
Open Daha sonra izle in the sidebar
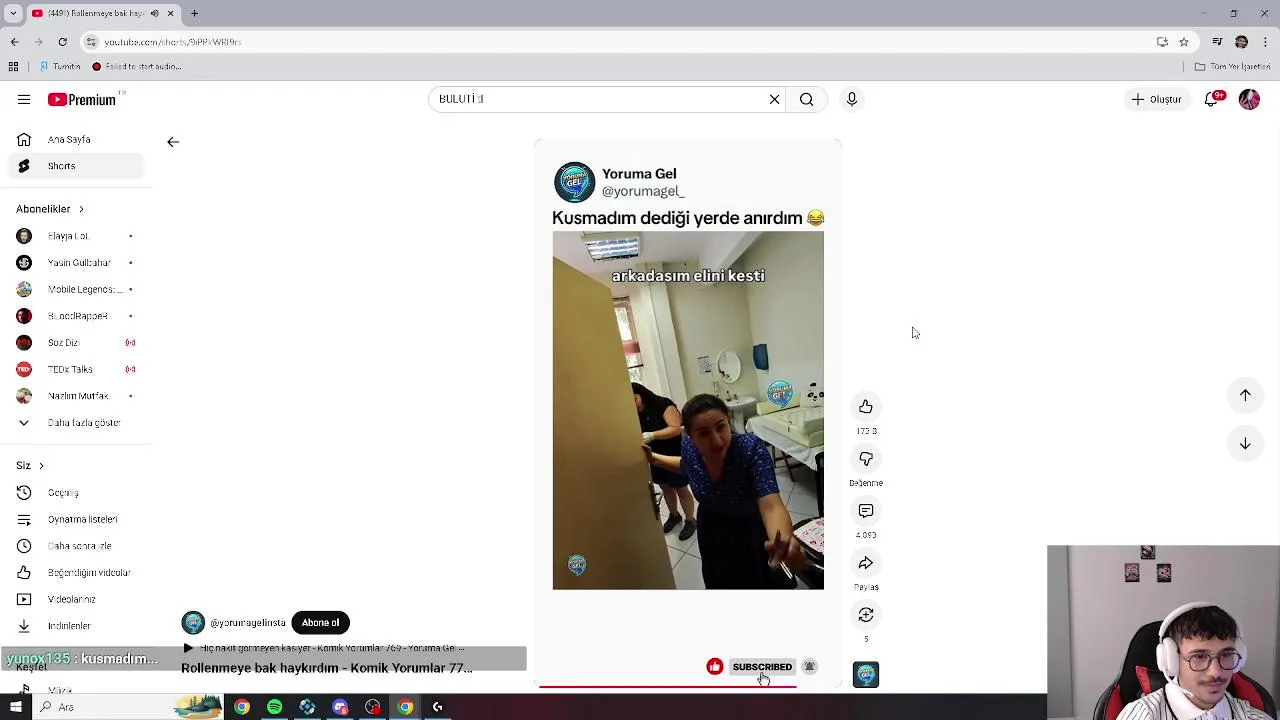pyautogui.click(x=76, y=546)
